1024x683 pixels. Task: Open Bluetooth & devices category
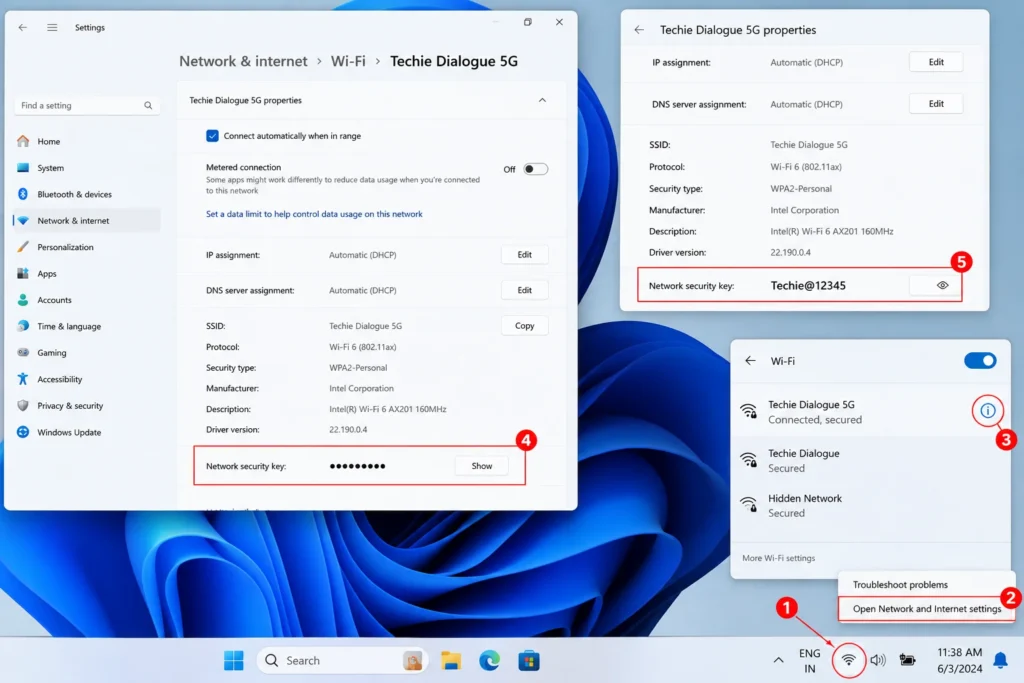pos(74,194)
